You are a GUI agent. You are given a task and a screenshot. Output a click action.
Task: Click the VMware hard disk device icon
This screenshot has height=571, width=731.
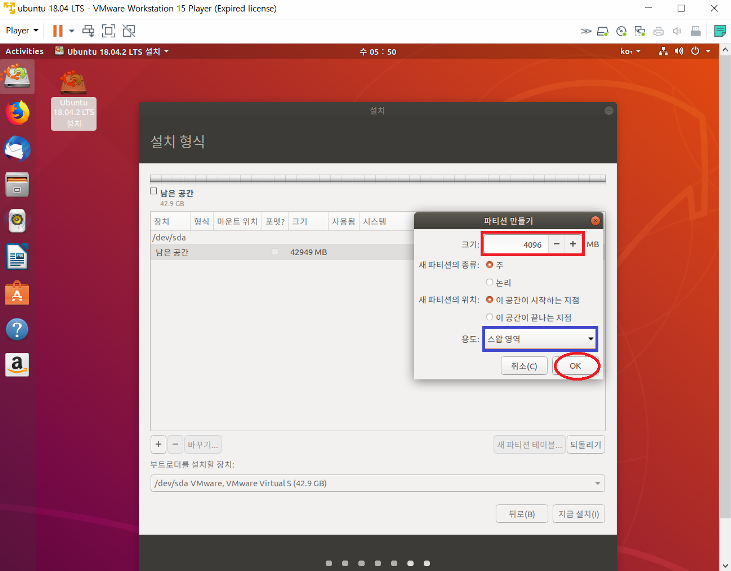603,31
